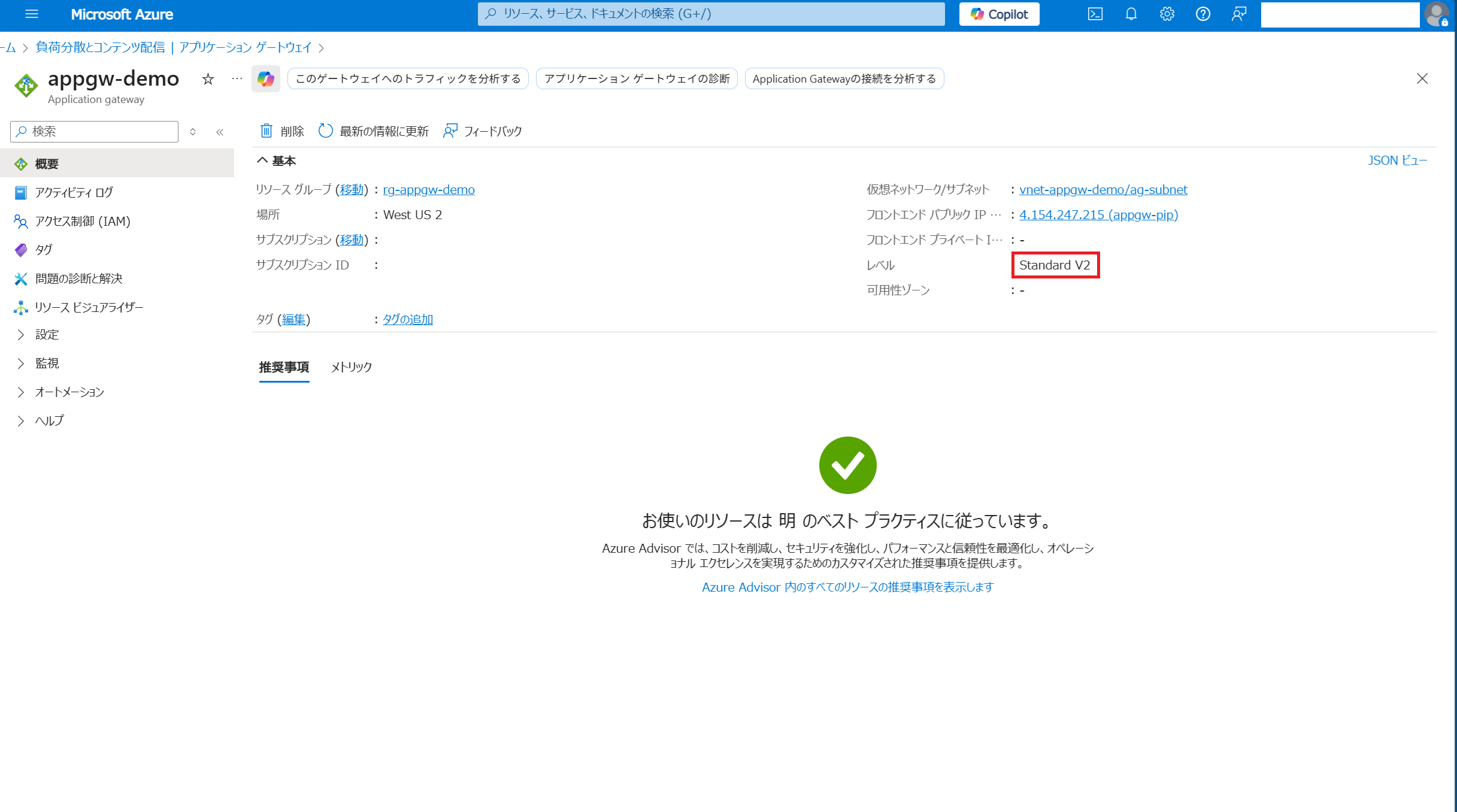
Task: Collapse the sidebar with double chevron
Action: pos(220,132)
